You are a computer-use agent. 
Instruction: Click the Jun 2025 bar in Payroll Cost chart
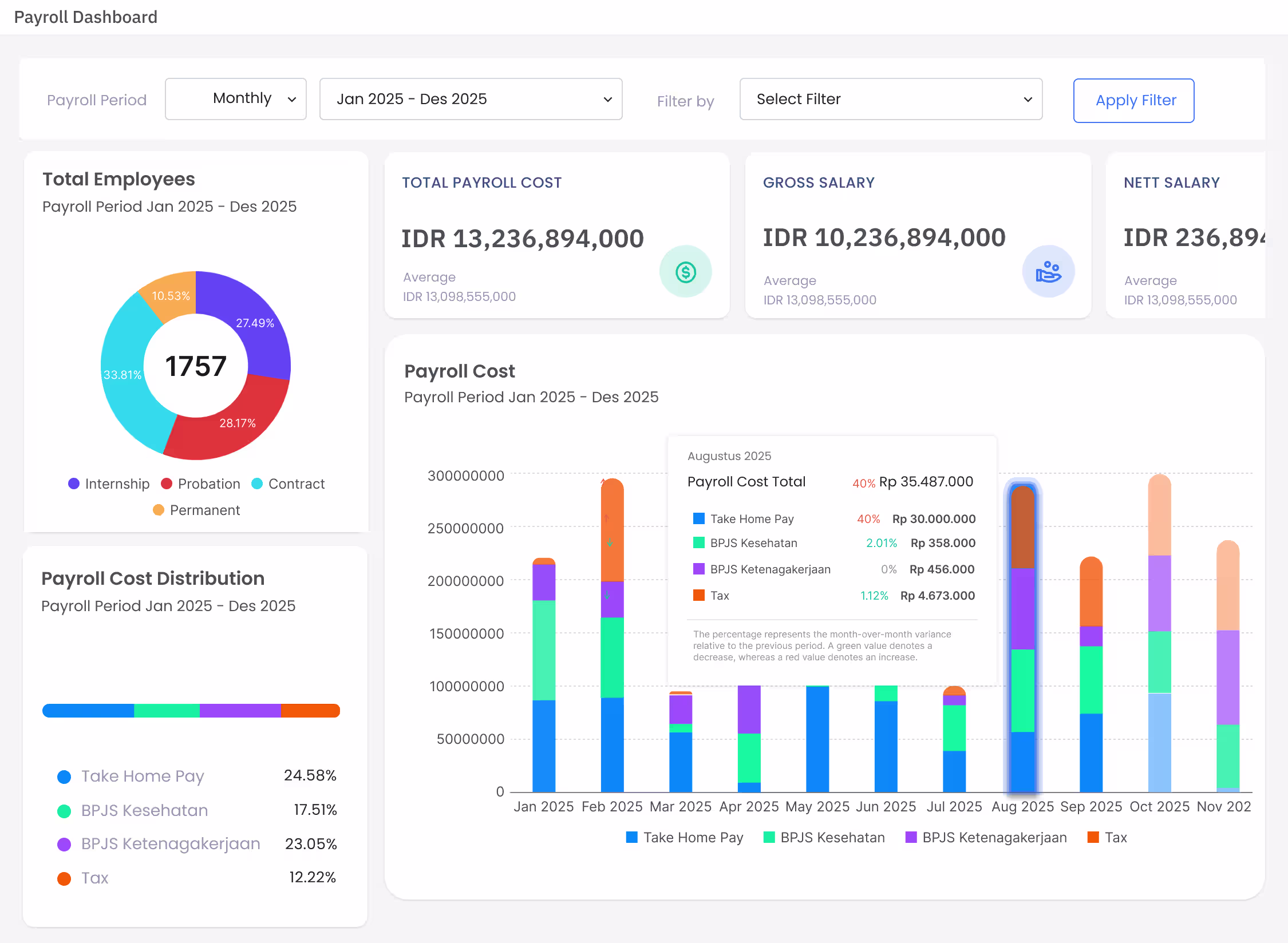pos(886,739)
